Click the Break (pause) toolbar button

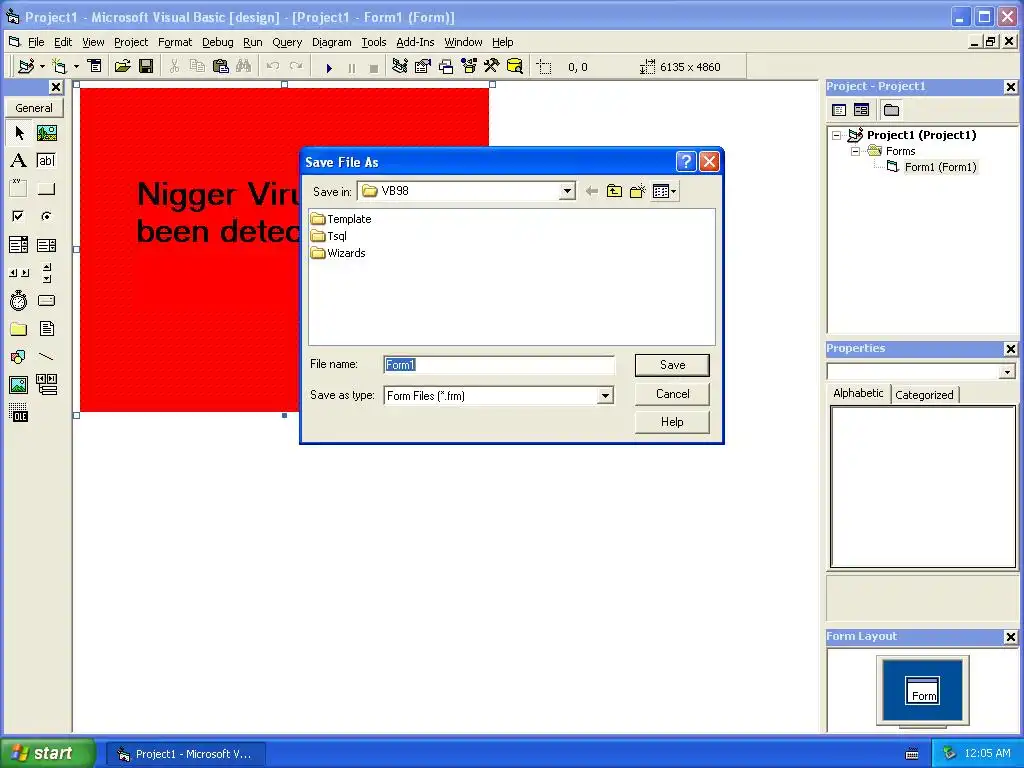[x=351, y=67]
